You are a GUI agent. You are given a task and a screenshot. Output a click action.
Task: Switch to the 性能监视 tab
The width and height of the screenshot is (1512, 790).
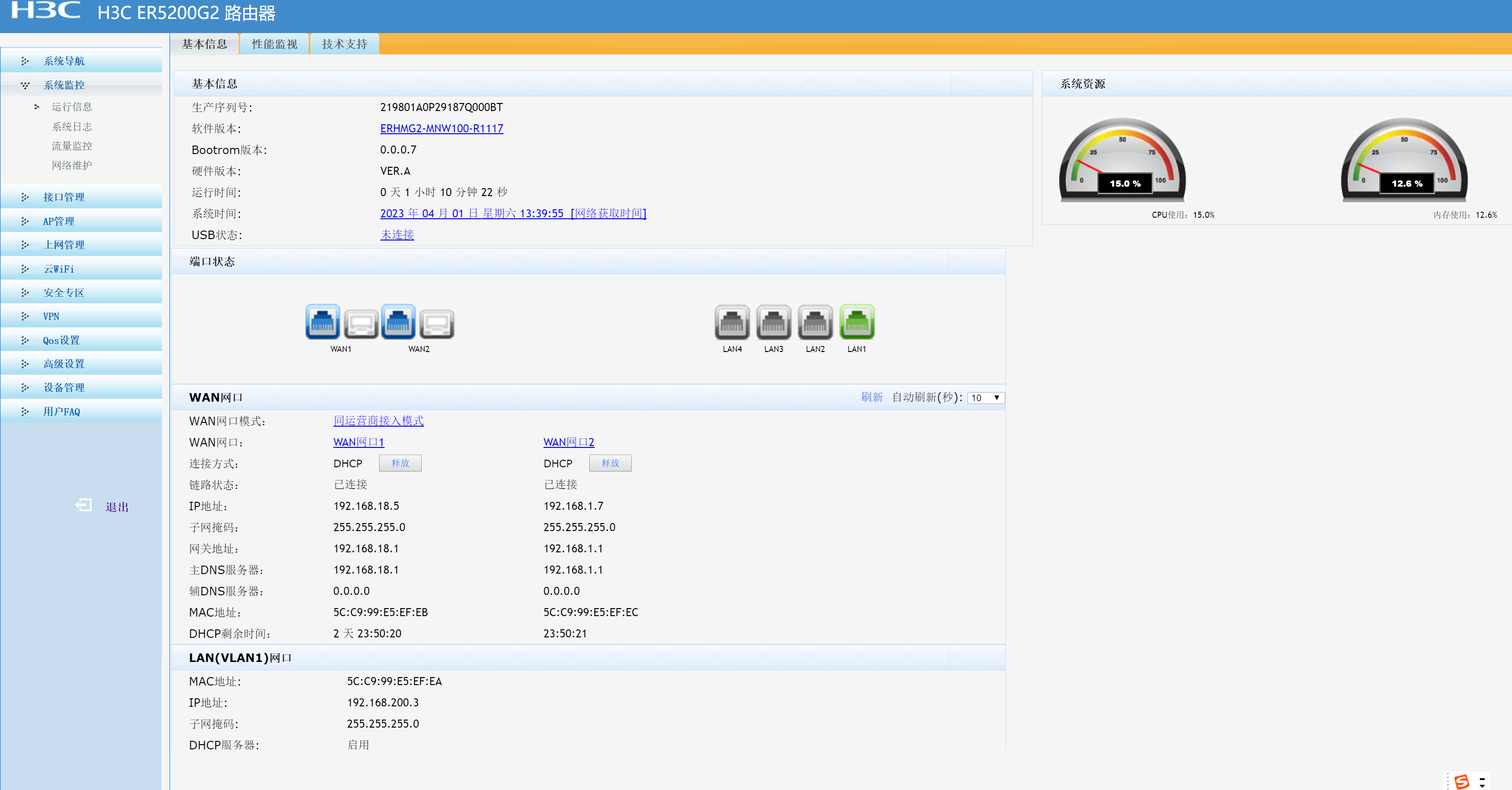[x=274, y=44]
